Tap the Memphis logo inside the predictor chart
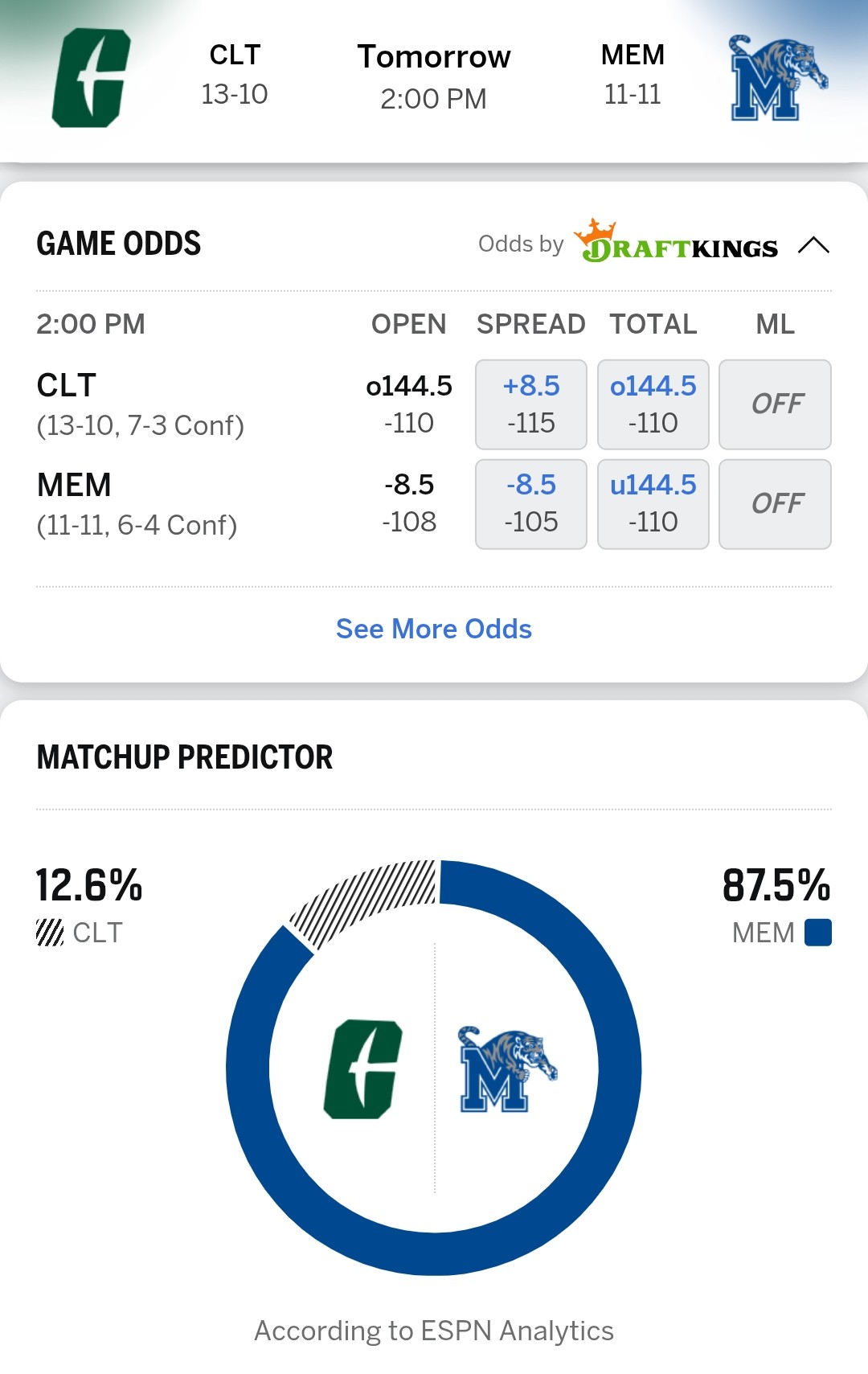 pos(506,1068)
